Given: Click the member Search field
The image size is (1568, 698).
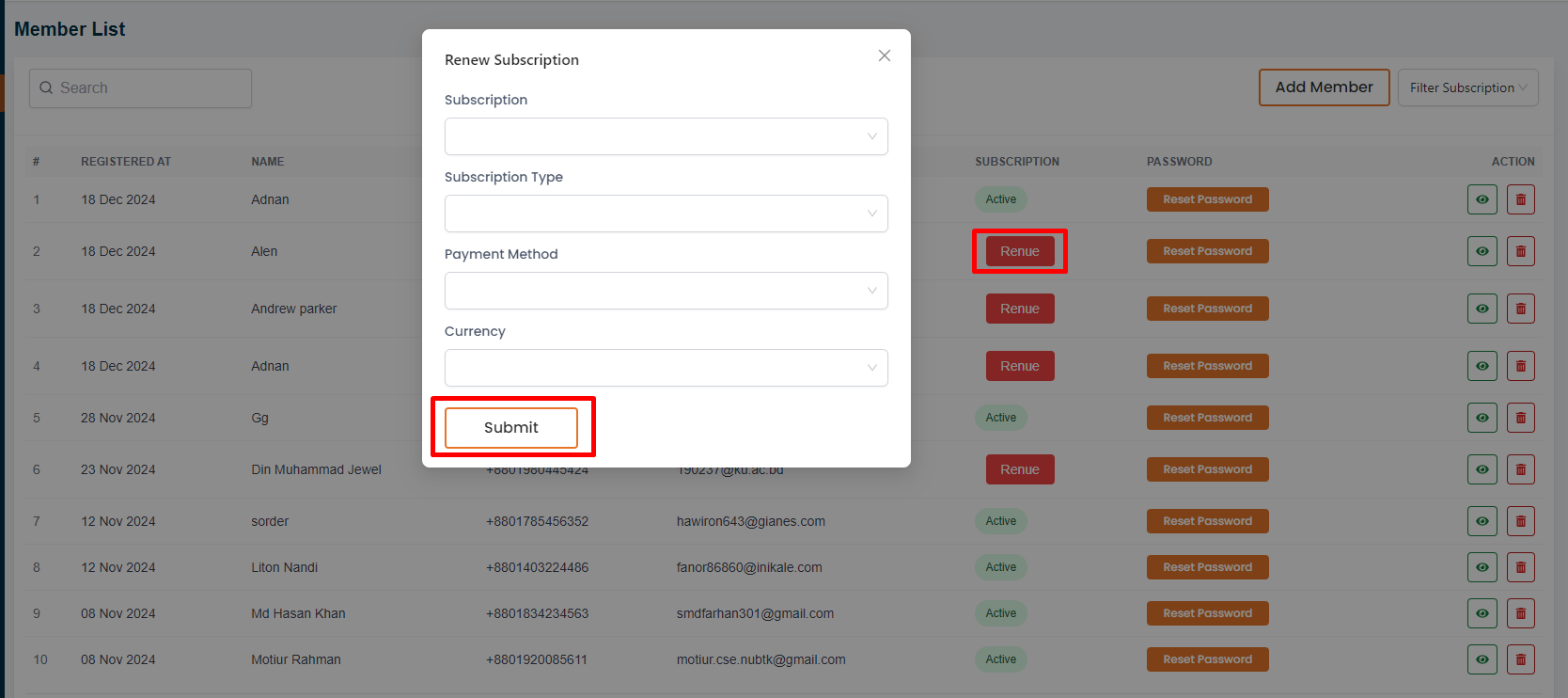Looking at the screenshot, I should pyautogui.click(x=141, y=88).
